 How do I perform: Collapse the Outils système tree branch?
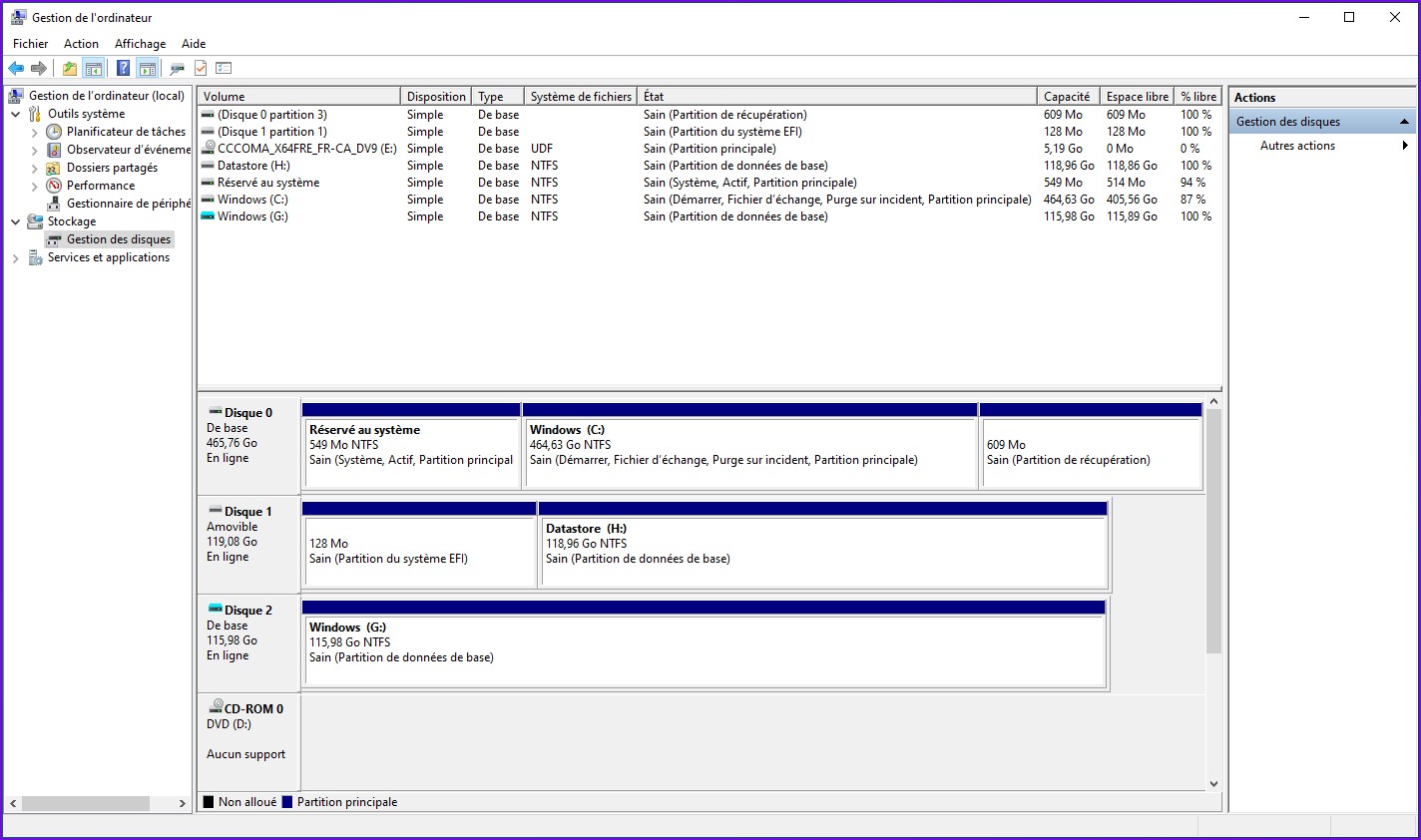(17, 113)
